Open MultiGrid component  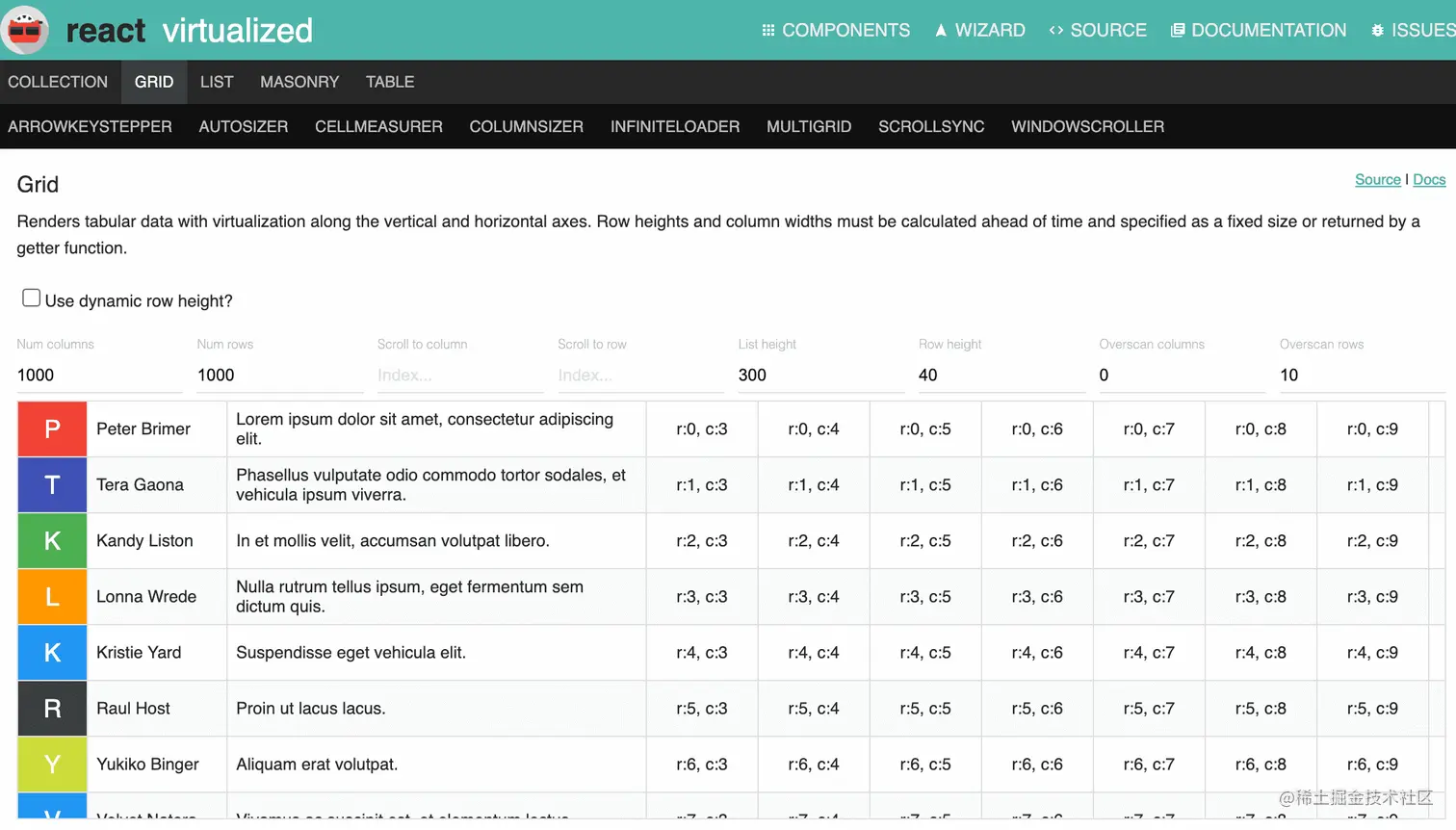(x=809, y=126)
